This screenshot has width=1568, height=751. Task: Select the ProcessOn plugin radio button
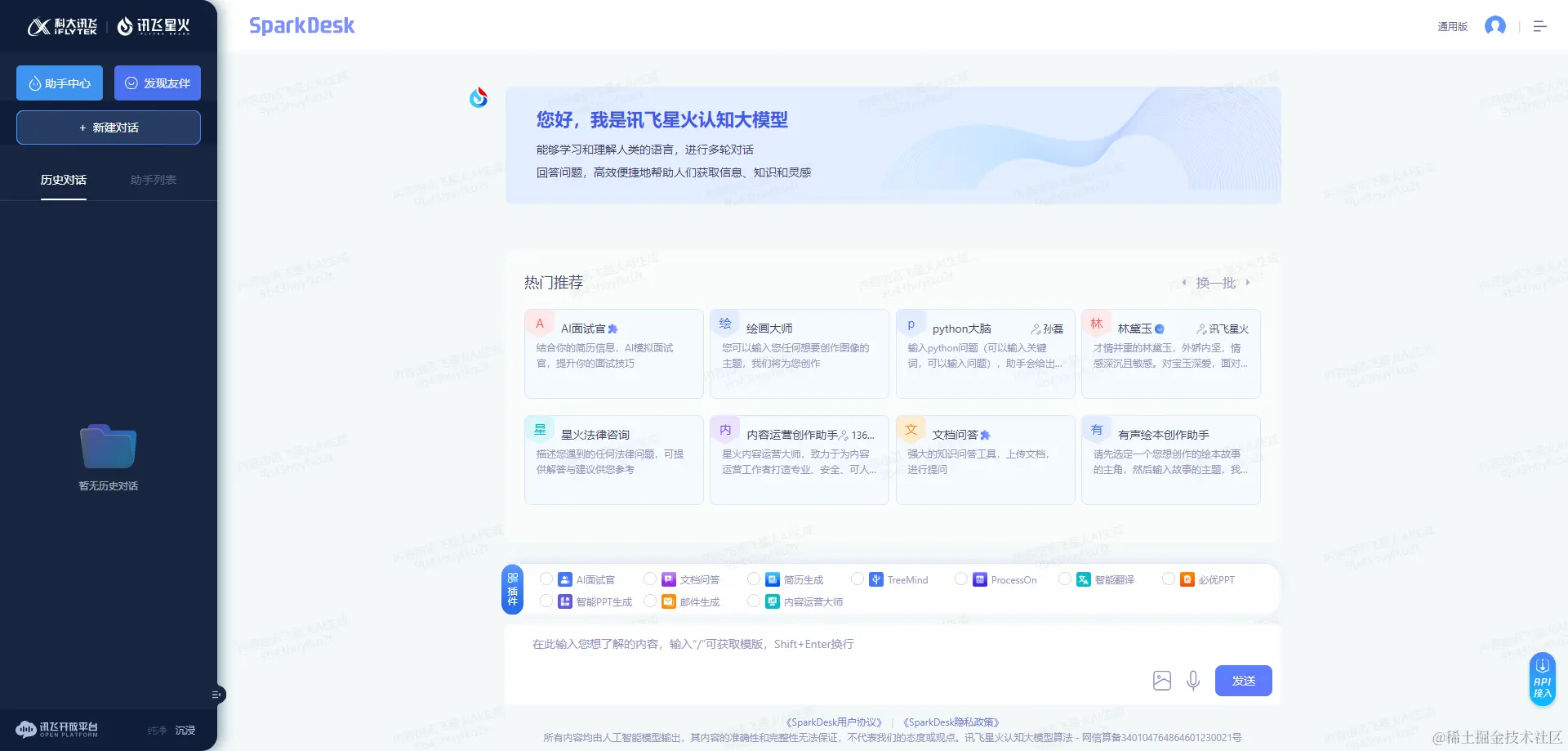point(961,579)
